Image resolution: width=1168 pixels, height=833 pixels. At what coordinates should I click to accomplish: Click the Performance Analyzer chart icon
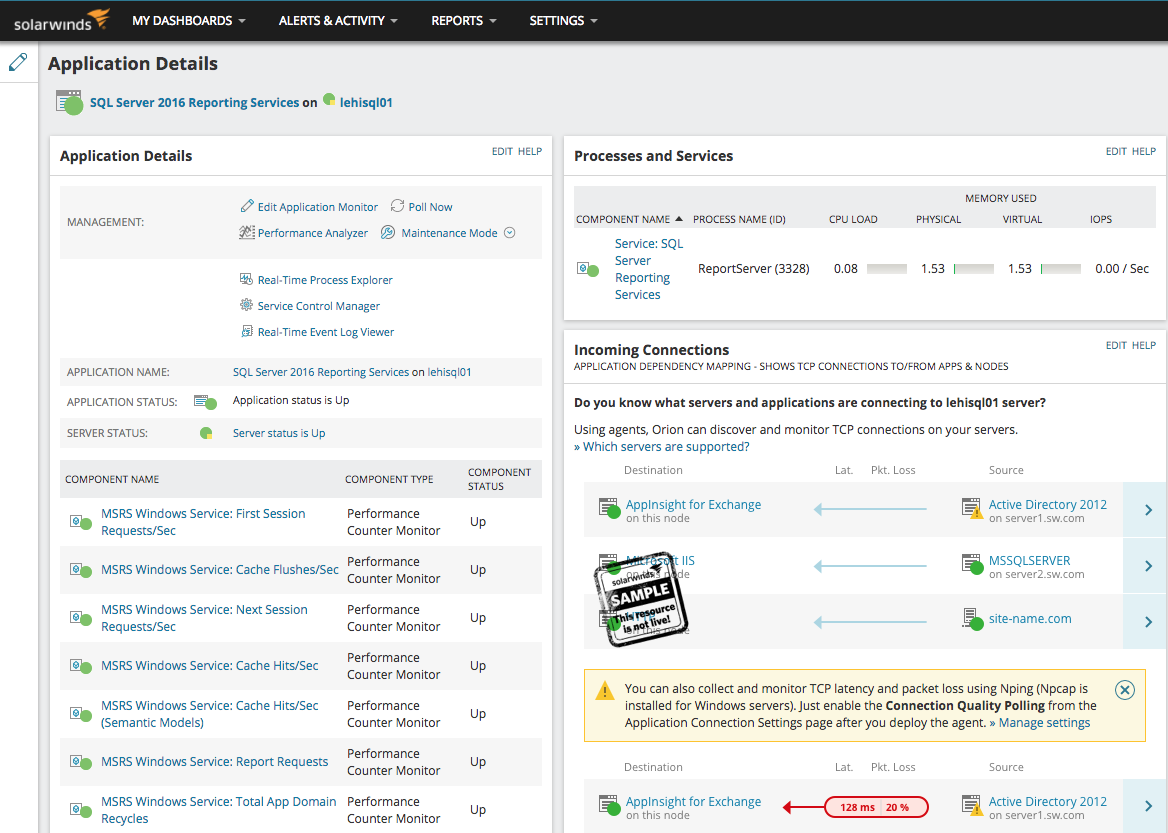247,232
